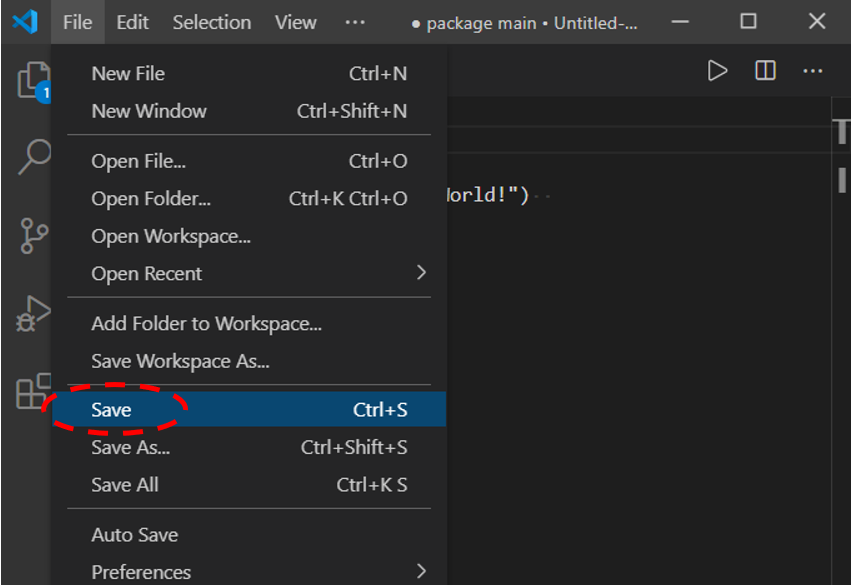Choose Save As... menu entry
The height and width of the screenshot is (585, 853).
click(x=131, y=447)
